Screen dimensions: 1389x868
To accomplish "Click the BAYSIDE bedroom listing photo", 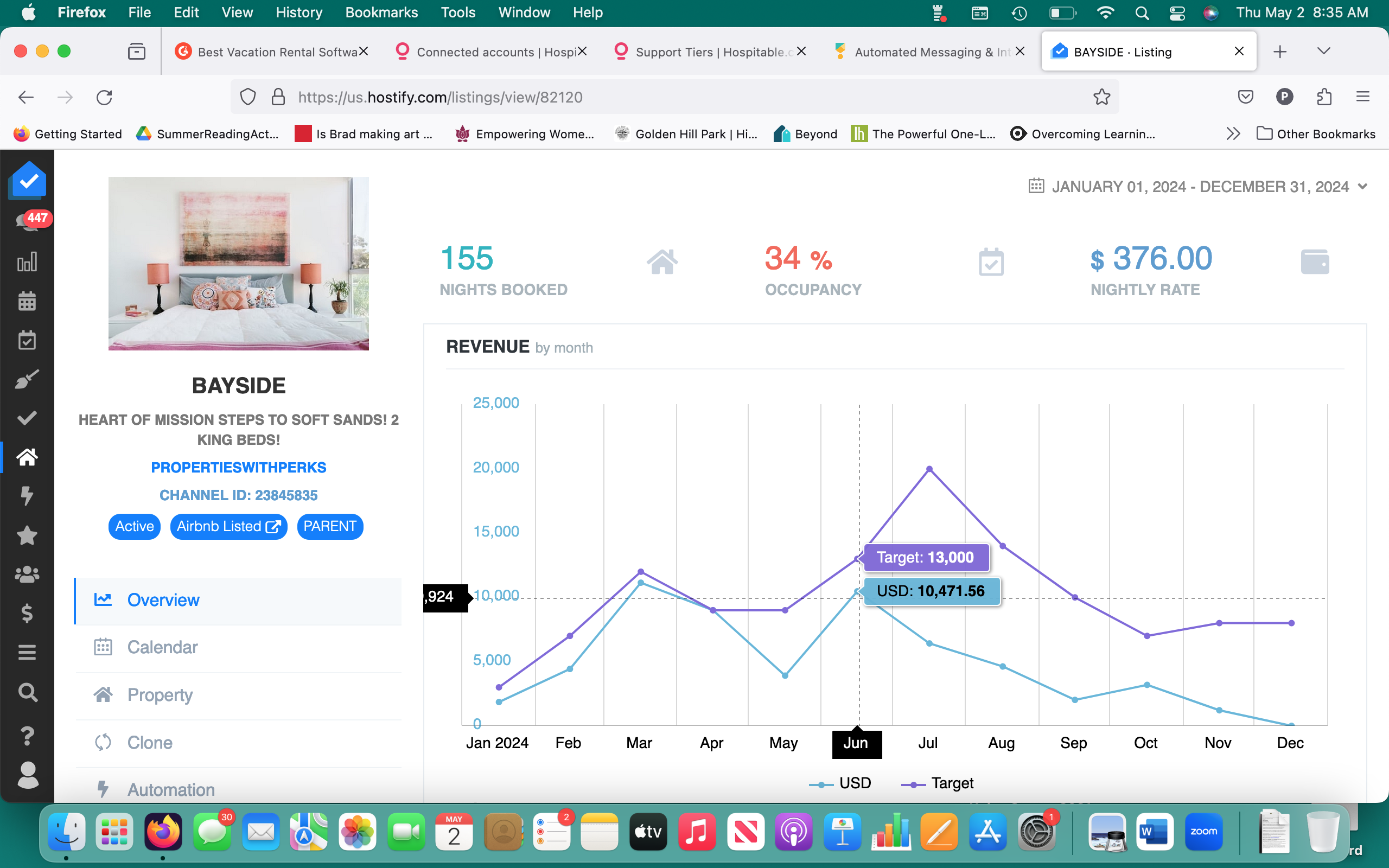I will [x=238, y=264].
